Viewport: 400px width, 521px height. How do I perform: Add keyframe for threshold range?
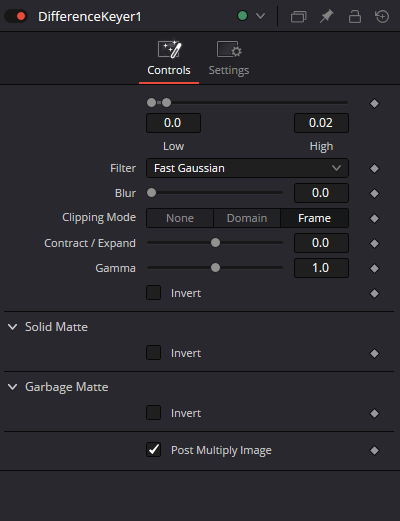pos(374,104)
